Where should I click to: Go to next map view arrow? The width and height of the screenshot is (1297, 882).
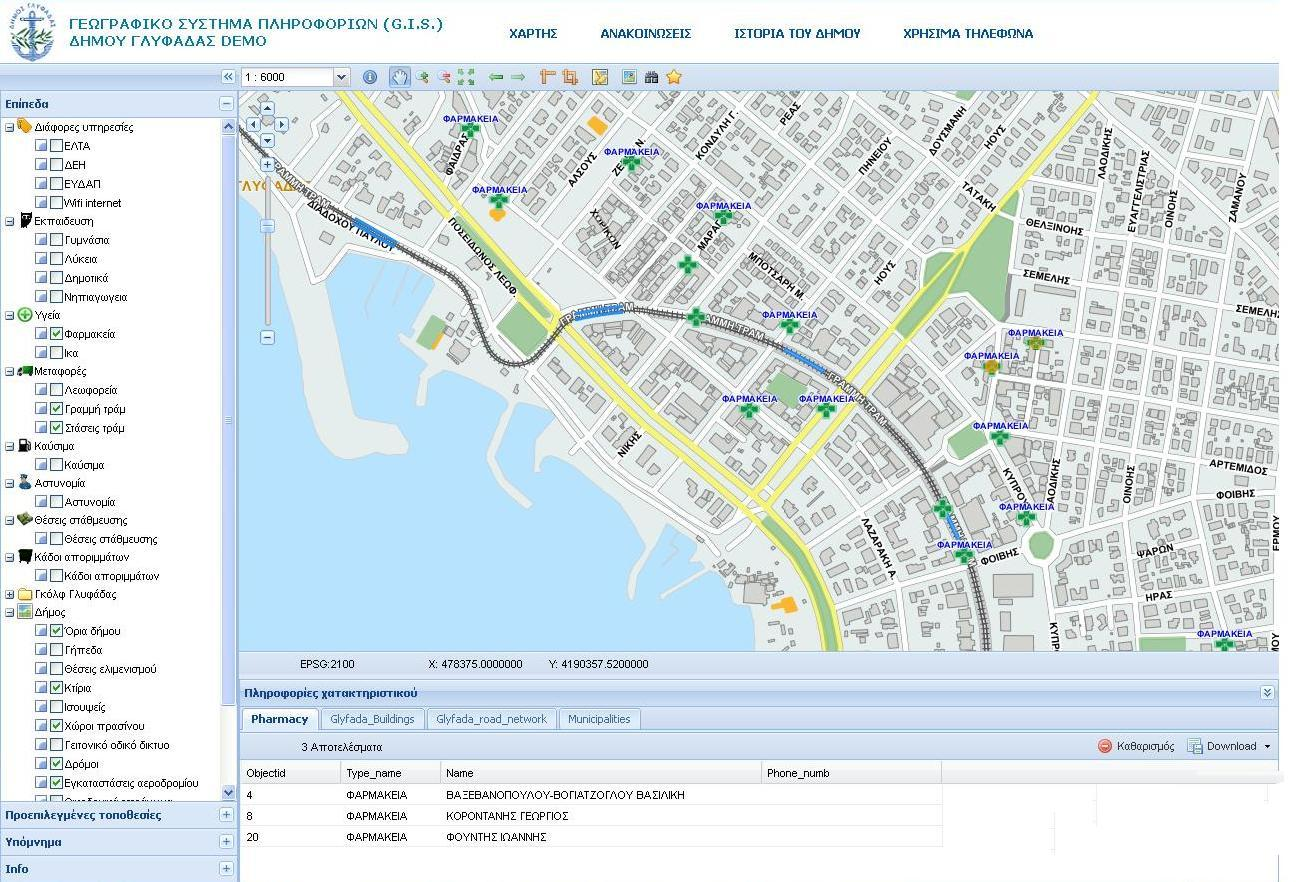(x=518, y=77)
